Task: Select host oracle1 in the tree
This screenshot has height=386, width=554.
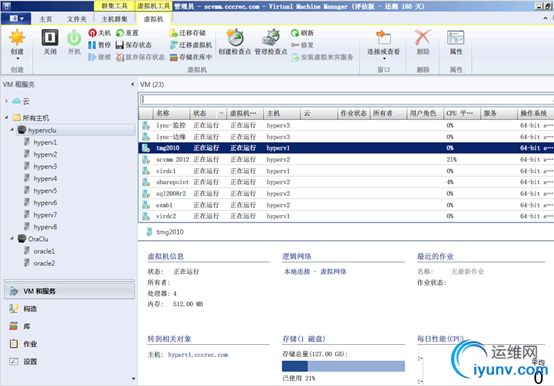Action: tap(44, 251)
